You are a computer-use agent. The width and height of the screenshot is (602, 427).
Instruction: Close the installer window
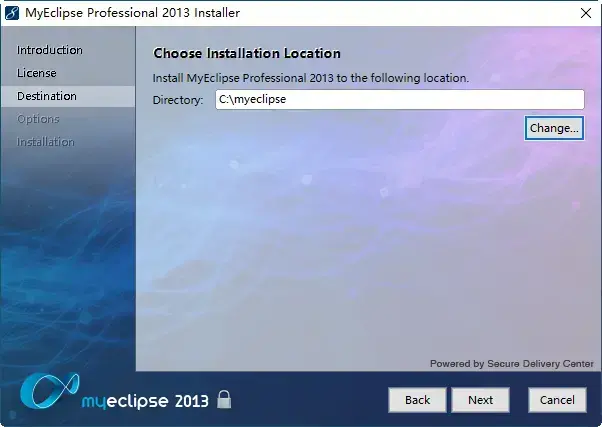tap(586, 13)
